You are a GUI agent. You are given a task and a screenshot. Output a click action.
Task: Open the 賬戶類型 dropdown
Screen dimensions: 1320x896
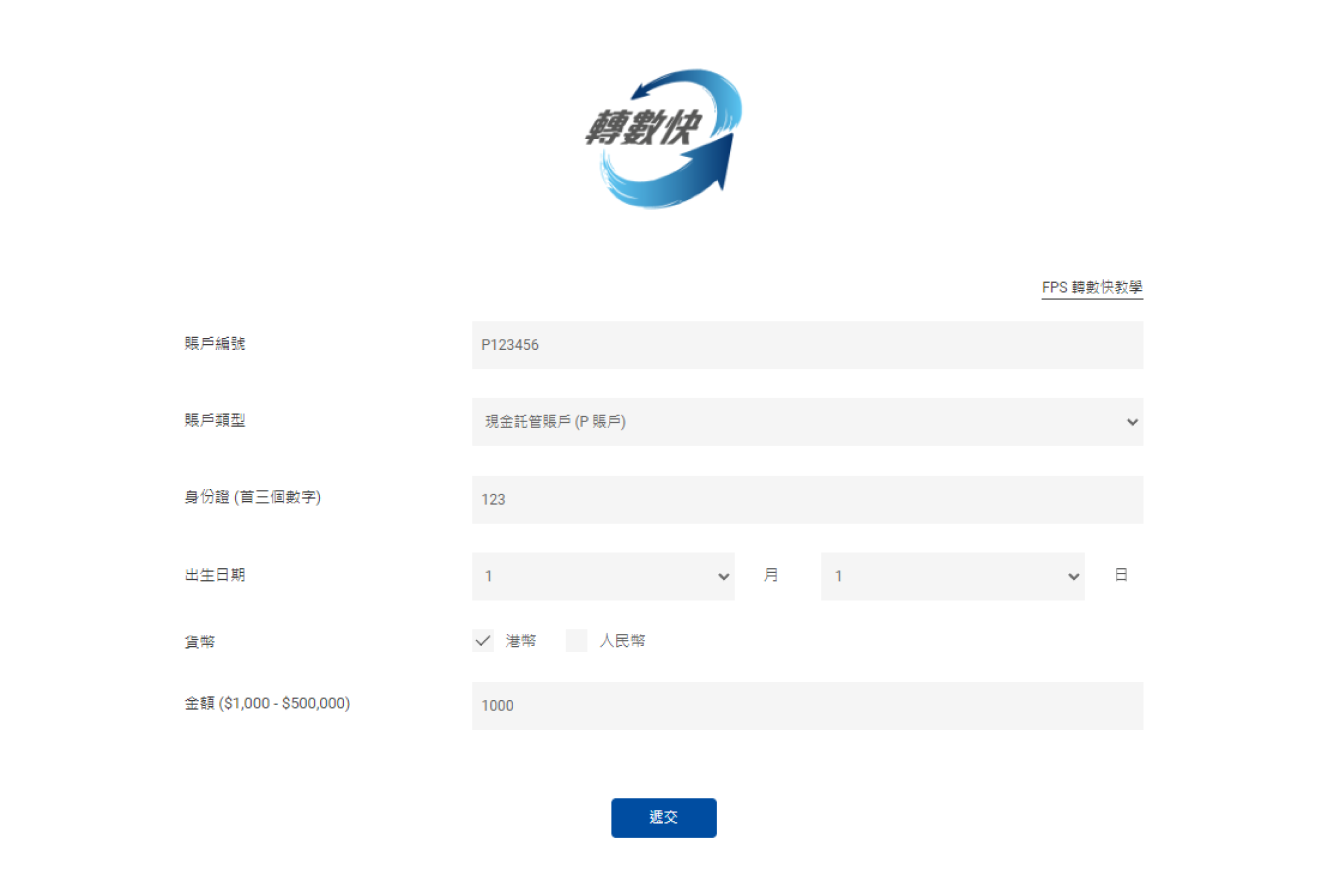(x=807, y=422)
